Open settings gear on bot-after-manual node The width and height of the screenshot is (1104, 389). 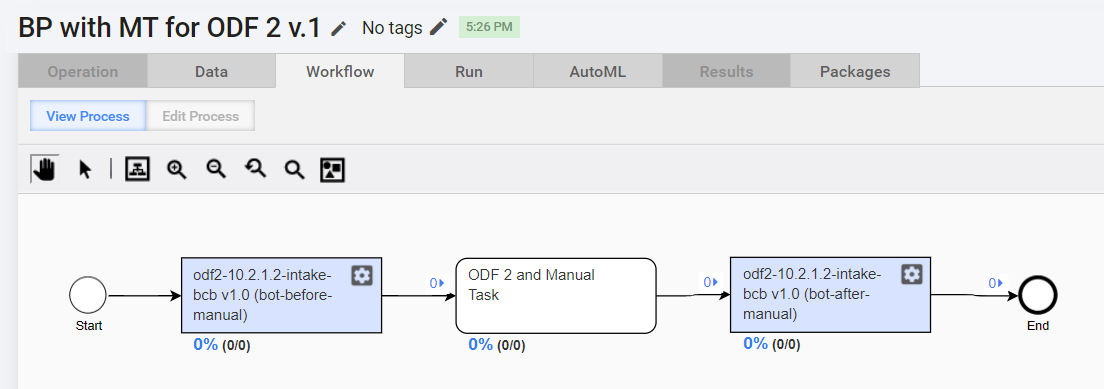tap(912, 275)
